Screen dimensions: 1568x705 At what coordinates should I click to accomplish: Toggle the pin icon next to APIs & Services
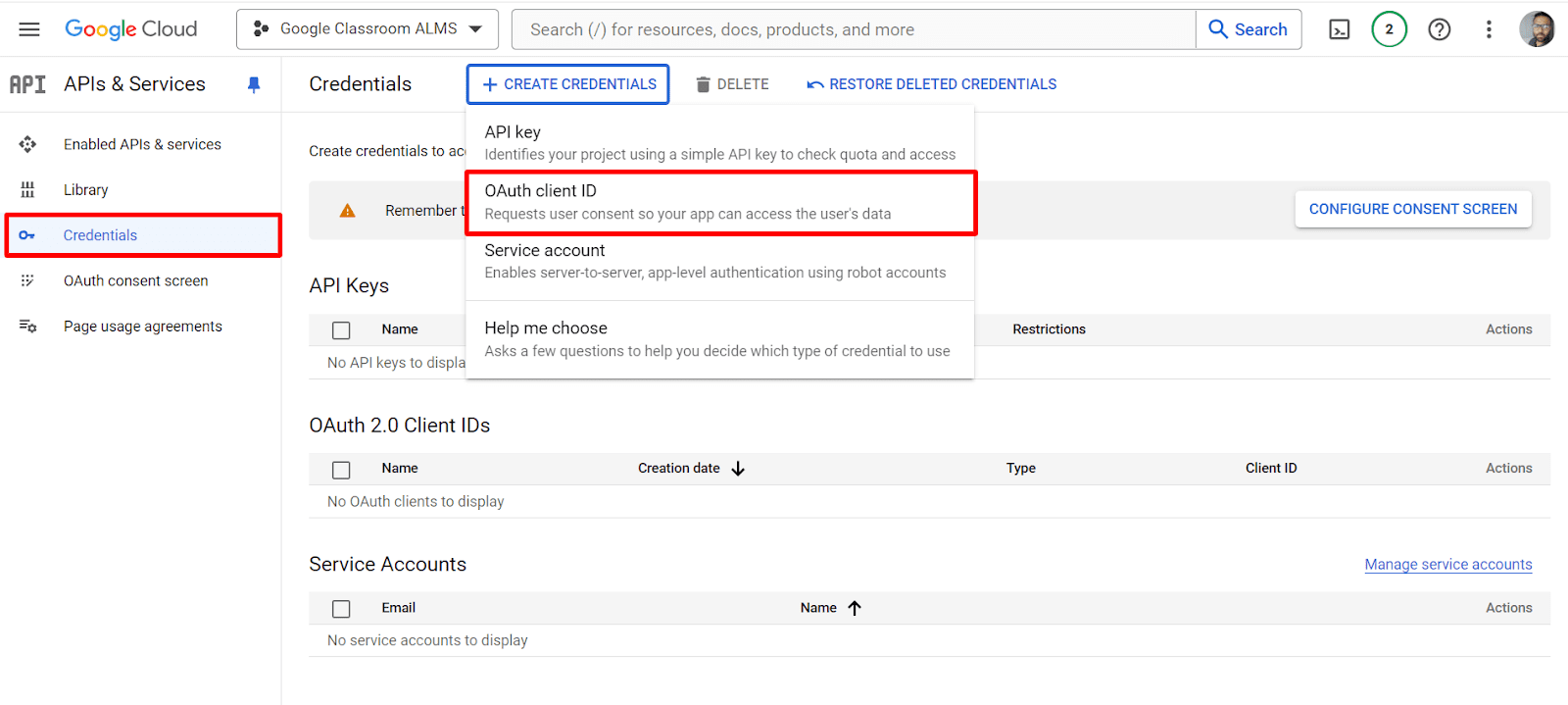tap(254, 84)
